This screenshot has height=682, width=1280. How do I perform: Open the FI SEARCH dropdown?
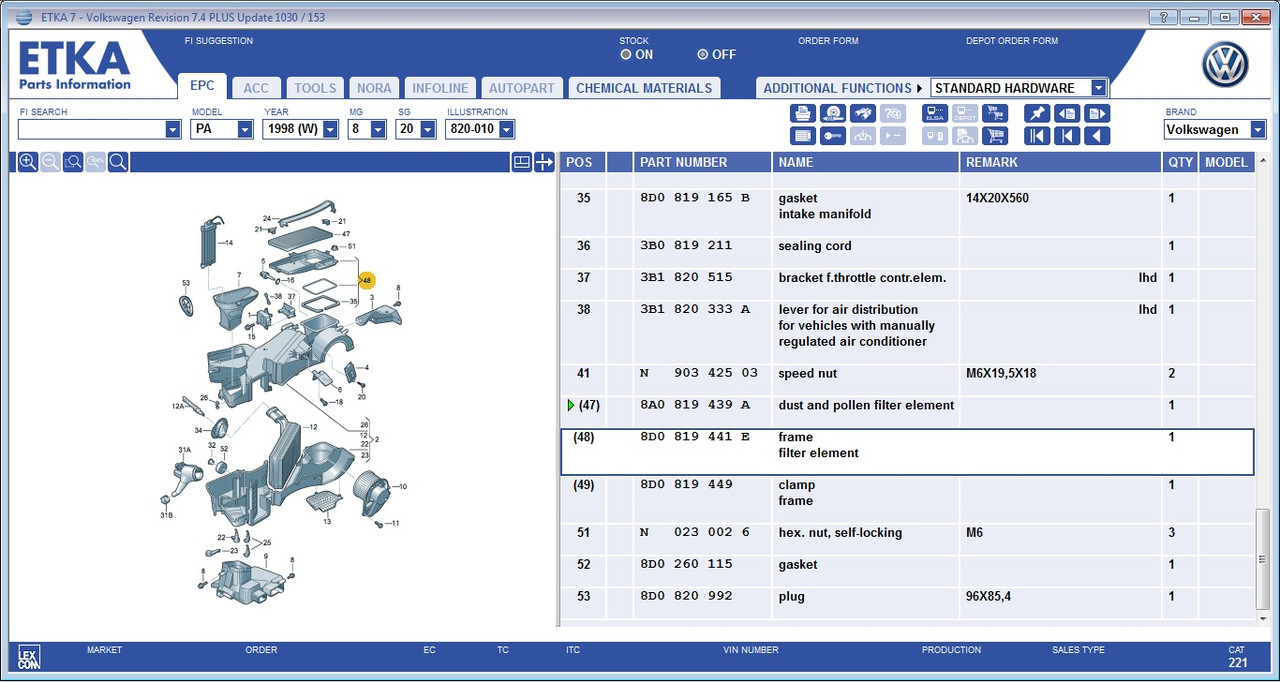(173, 130)
